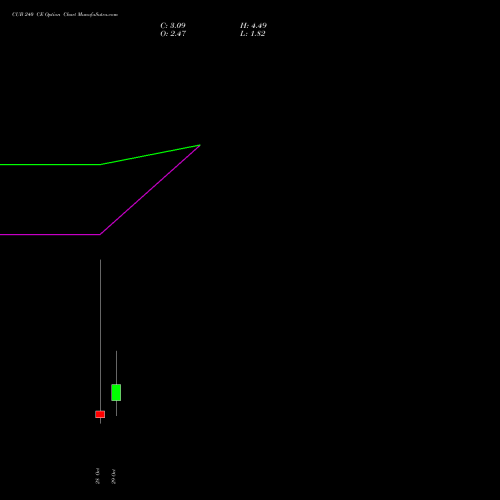500x500 pixels.
Task: Click the lower wick of the red candle
Action: 100,421
